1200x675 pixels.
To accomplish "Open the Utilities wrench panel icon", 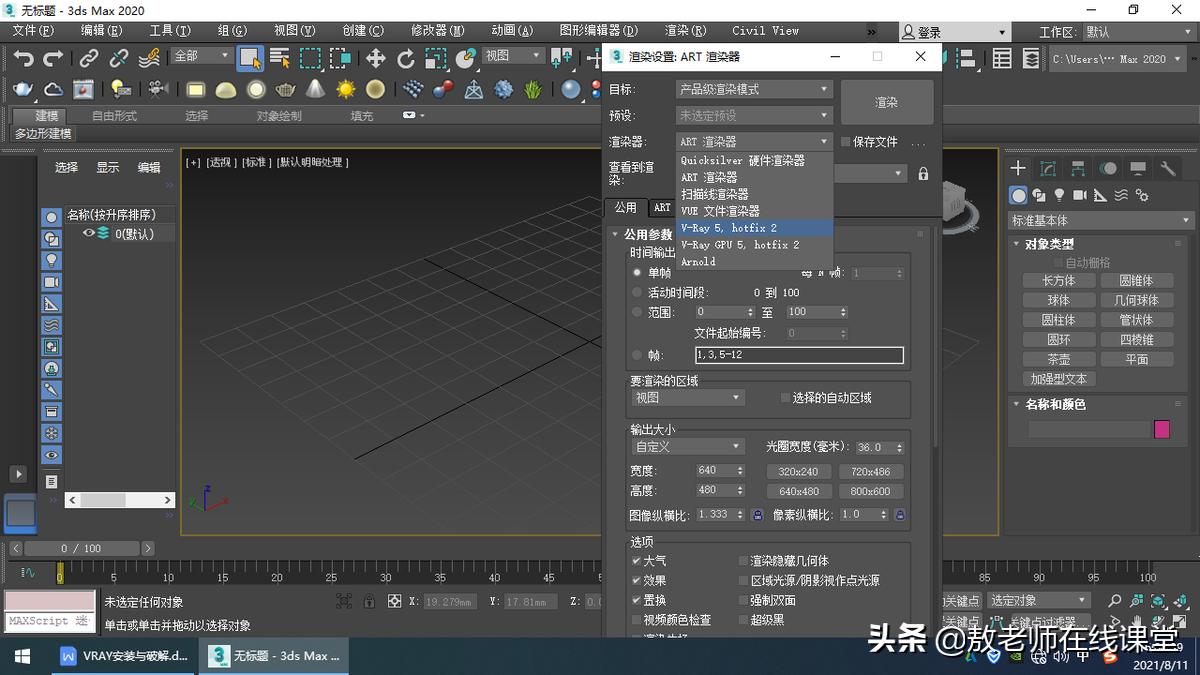I will click(1169, 168).
